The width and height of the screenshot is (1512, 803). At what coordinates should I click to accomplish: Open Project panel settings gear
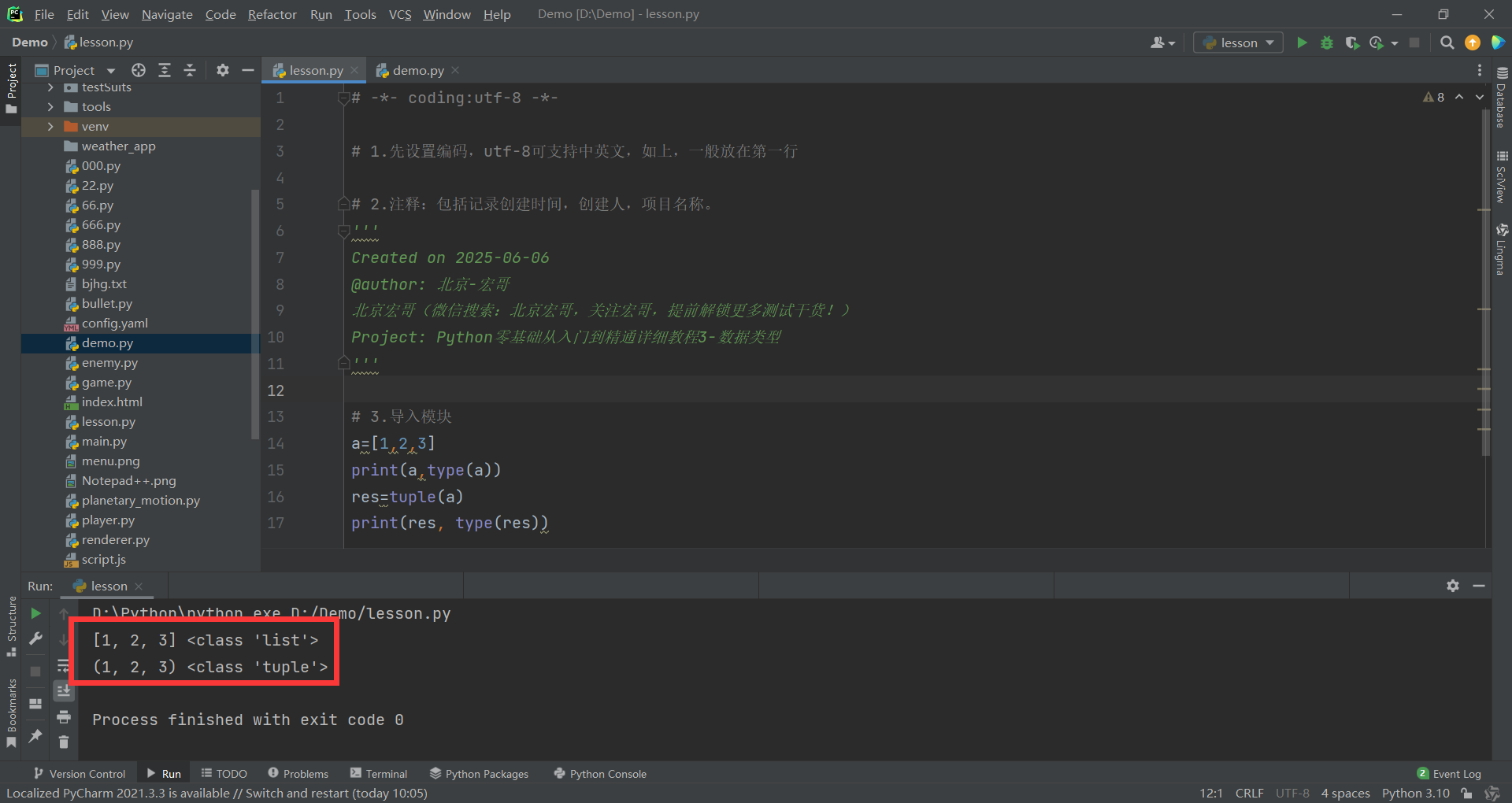tap(223, 70)
